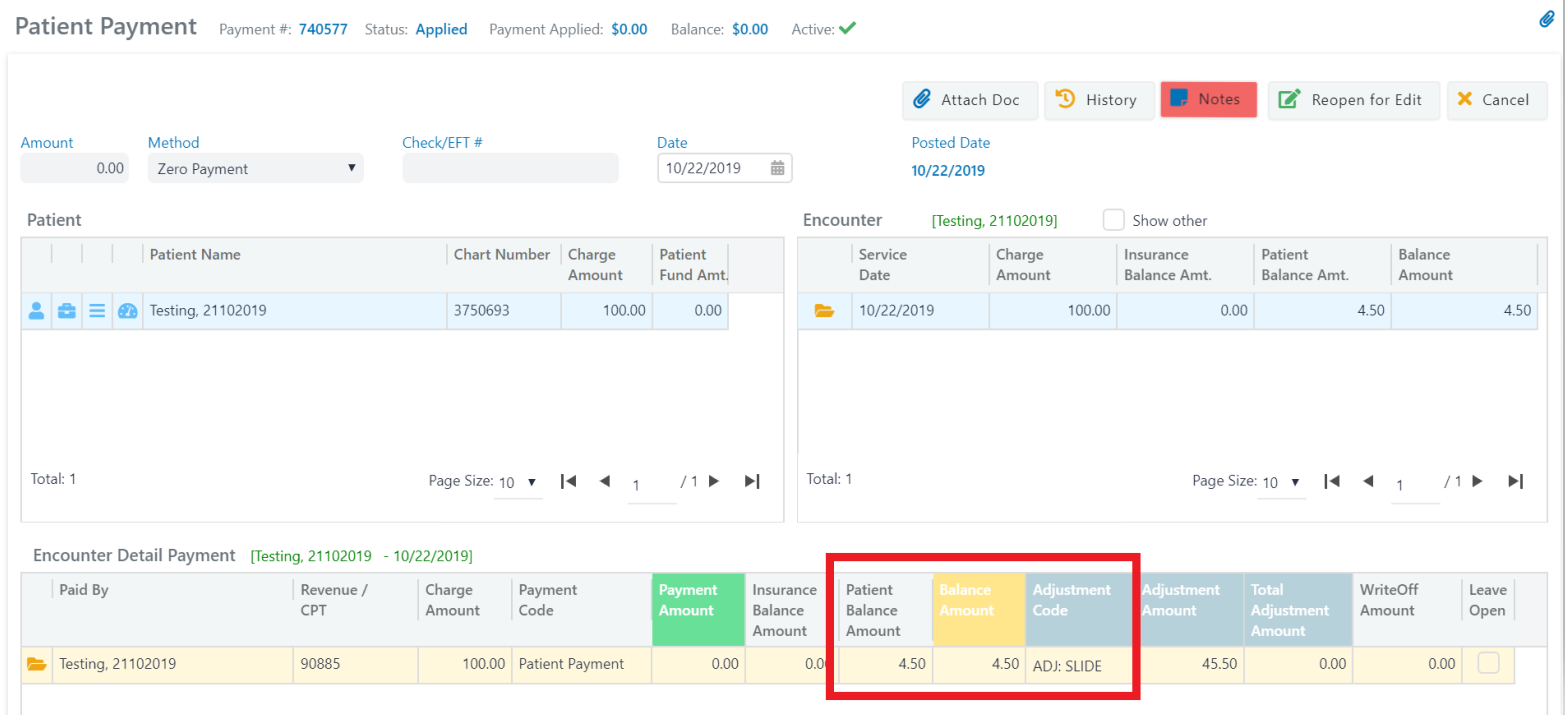
Task: Open the calendar picker in Date field
Action: click(777, 168)
